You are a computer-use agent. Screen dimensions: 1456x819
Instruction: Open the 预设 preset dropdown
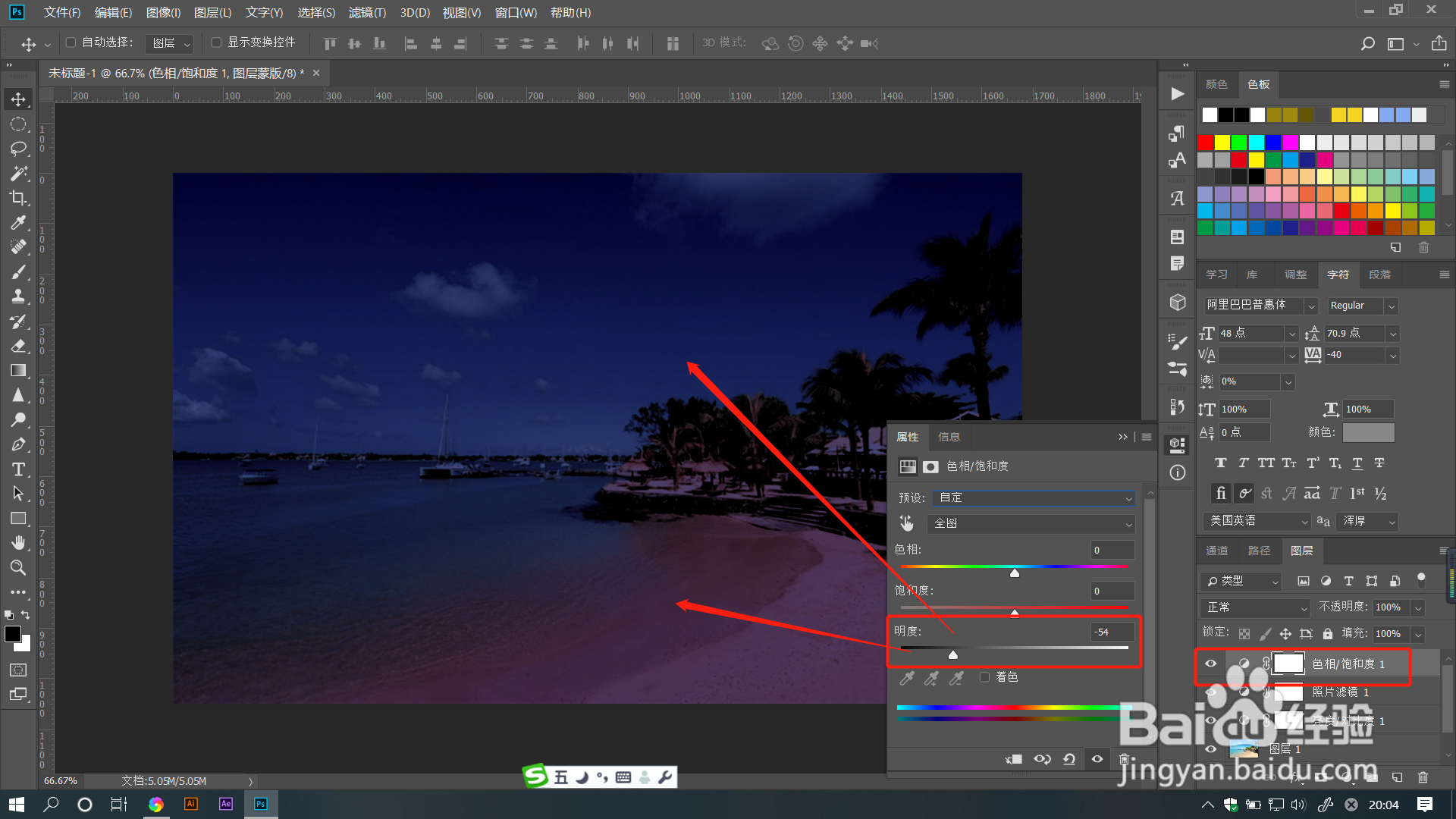(x=1035, y=498)
